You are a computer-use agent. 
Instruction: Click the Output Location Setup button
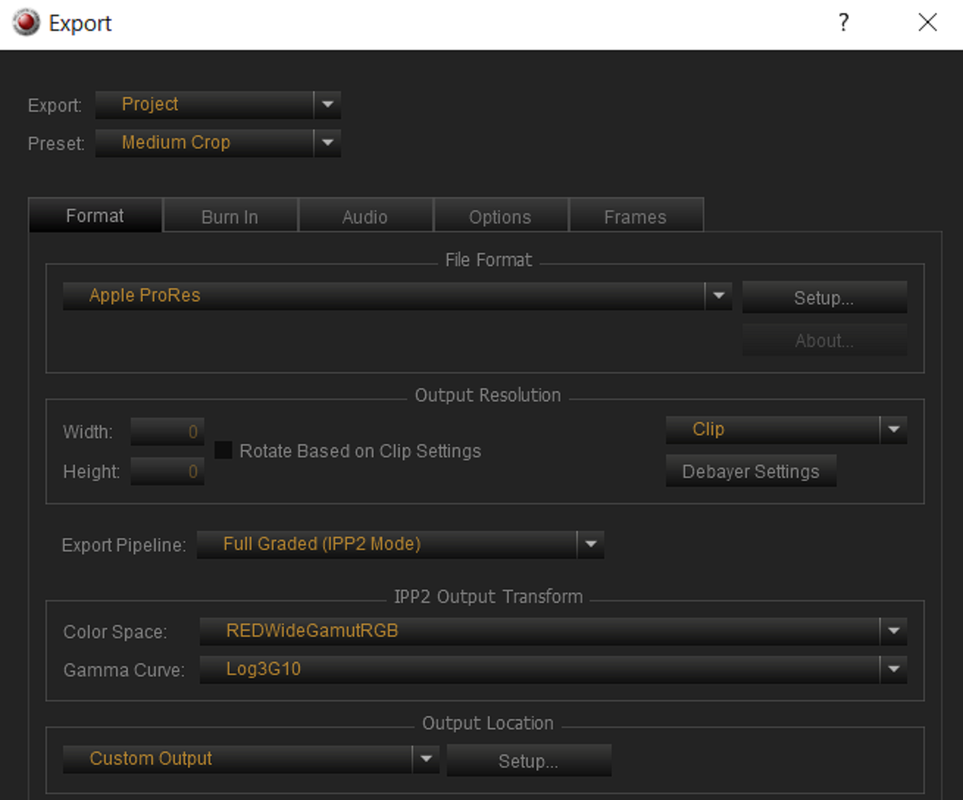tap(529, 761)
